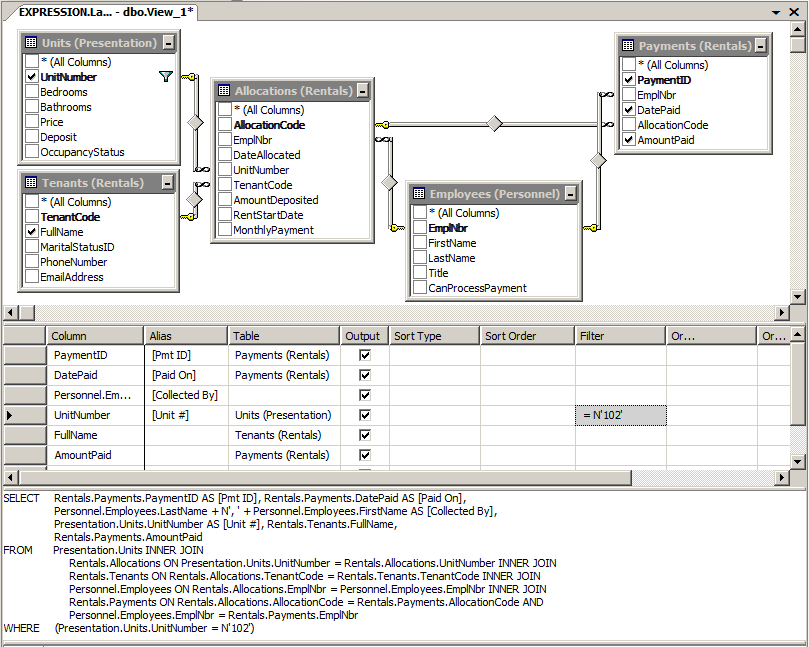809x647 pixels.
Task: Click the Filter grid header
Action: coord(620,336)
